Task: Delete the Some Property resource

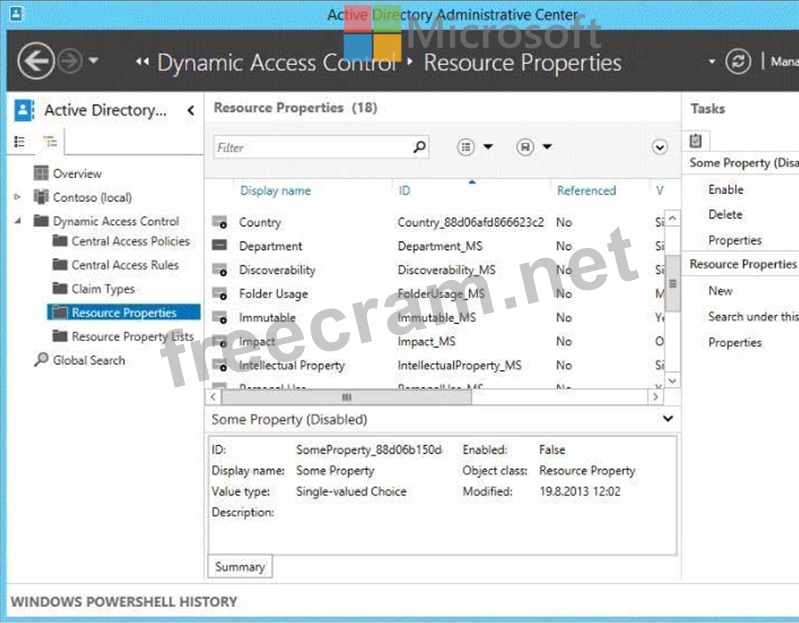Action: point(725,214)
